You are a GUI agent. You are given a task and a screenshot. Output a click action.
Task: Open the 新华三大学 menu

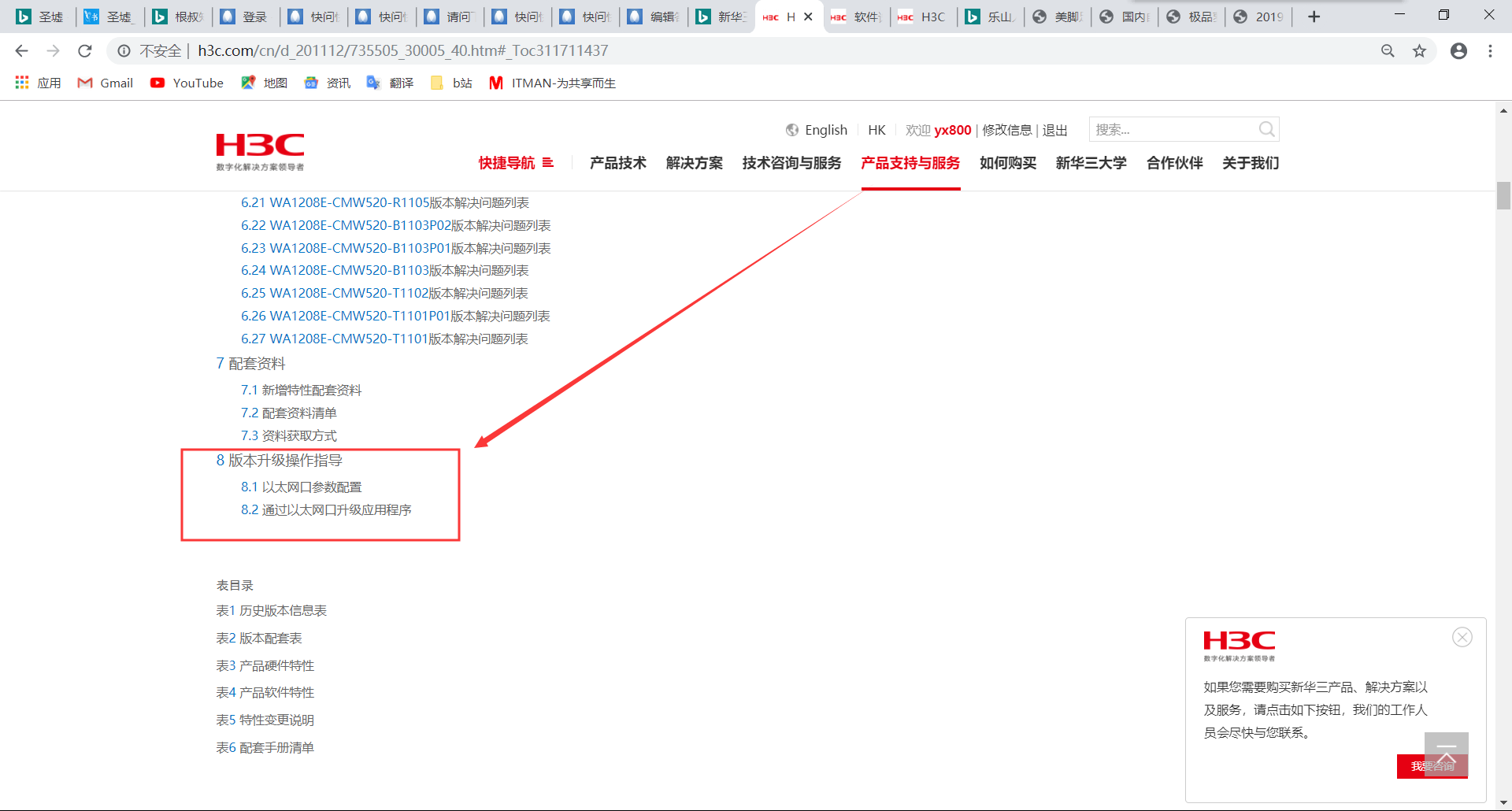click(1091, 163)
